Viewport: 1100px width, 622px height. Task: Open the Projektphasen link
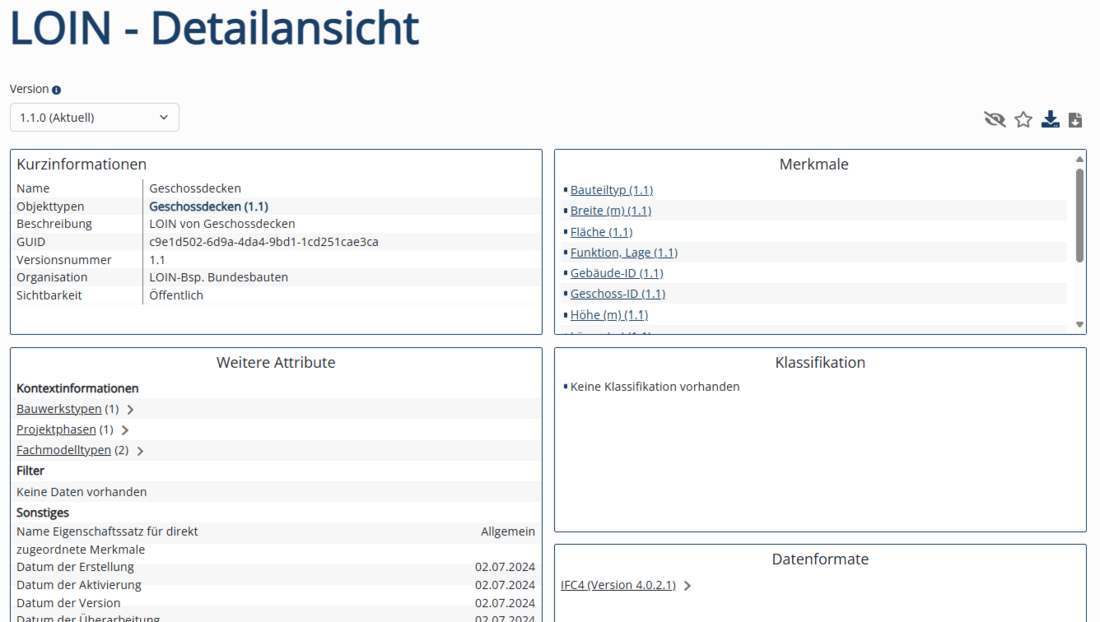pos(56,429)
